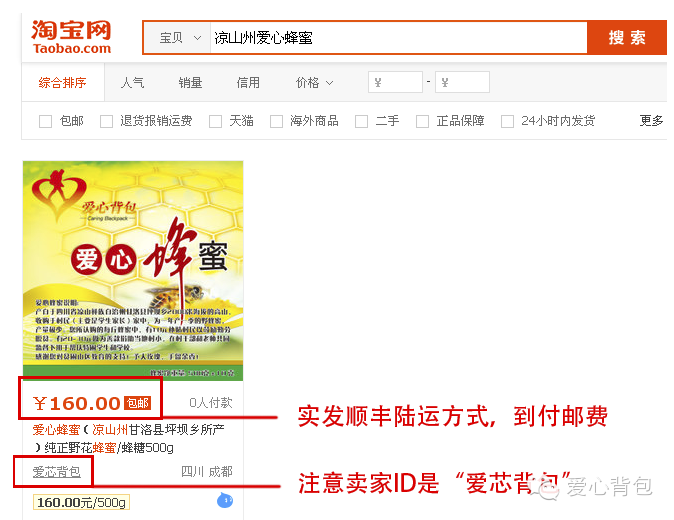Open the 爱心蜂蜜 product thumbnail
This screenshot has height=520, width=674.
click(133, 271)
